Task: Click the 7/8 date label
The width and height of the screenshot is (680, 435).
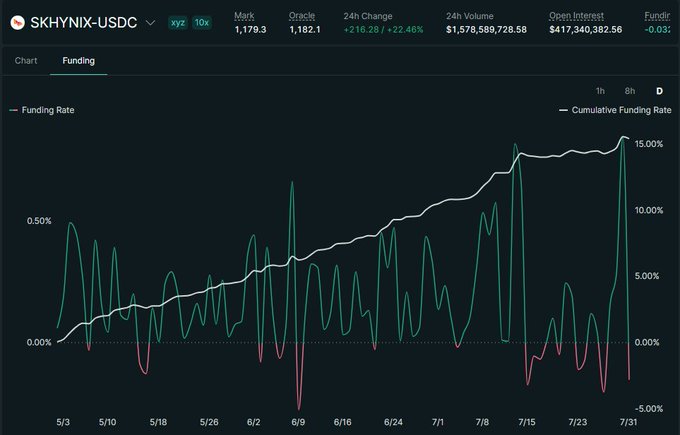Action: [482, 422]
